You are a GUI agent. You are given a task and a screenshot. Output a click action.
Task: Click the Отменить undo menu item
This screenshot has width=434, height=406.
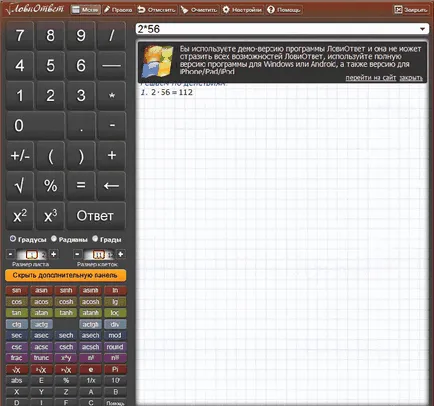tap(157, 10)
